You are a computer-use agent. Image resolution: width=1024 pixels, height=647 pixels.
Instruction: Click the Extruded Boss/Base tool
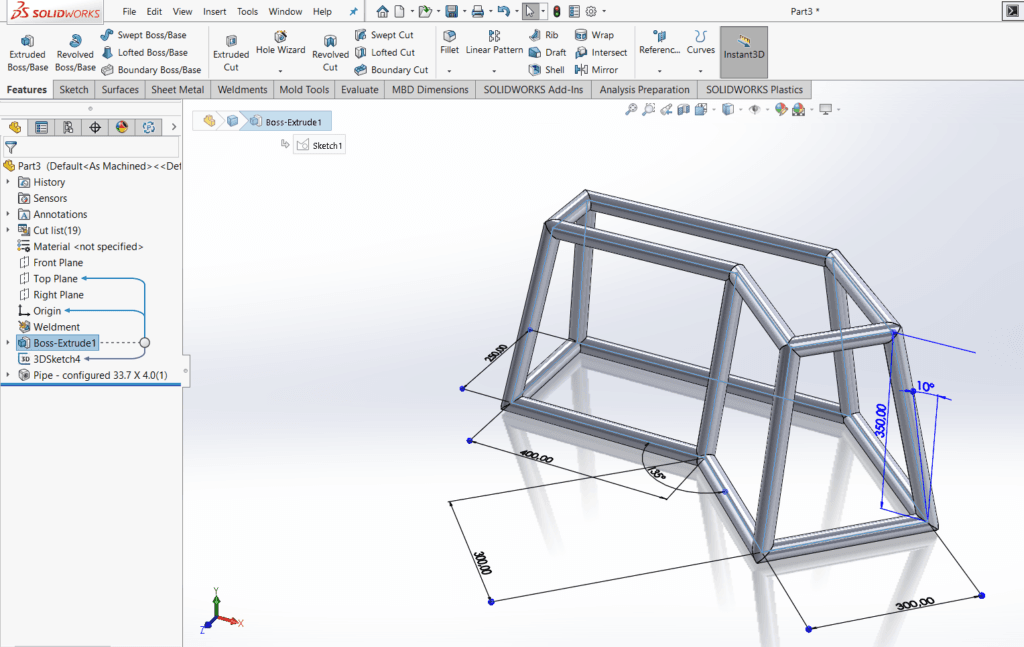click(x=27, y=49)
